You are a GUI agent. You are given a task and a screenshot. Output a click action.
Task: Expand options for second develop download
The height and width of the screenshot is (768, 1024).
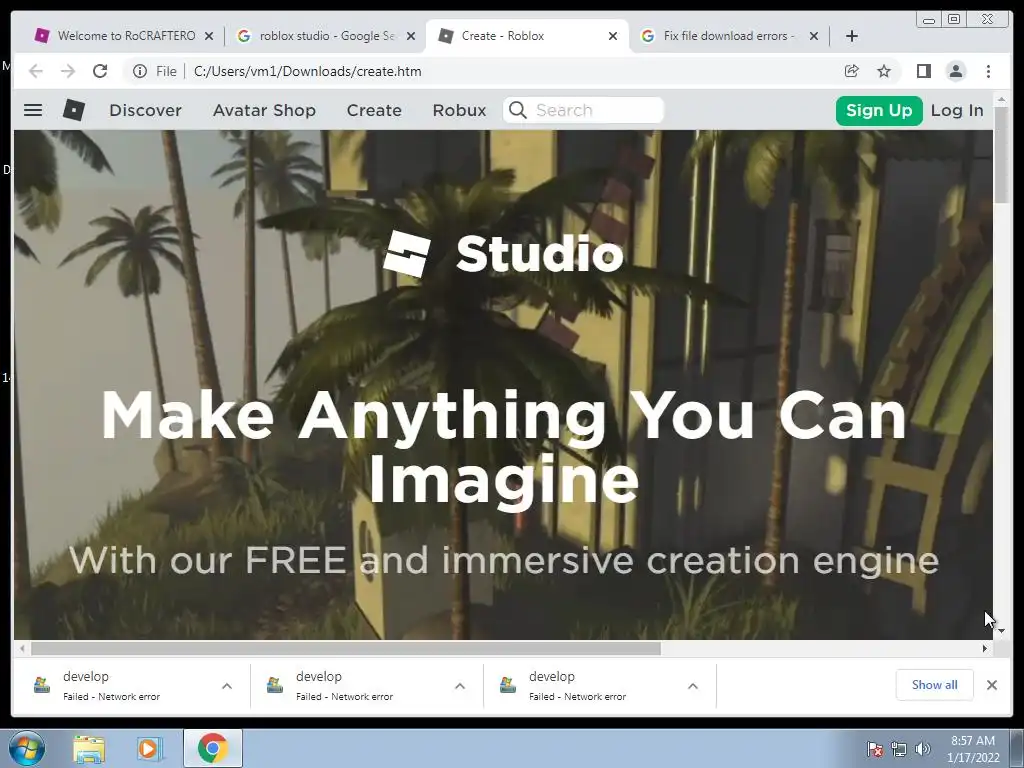pyautogui.click(x=460, y=686)
